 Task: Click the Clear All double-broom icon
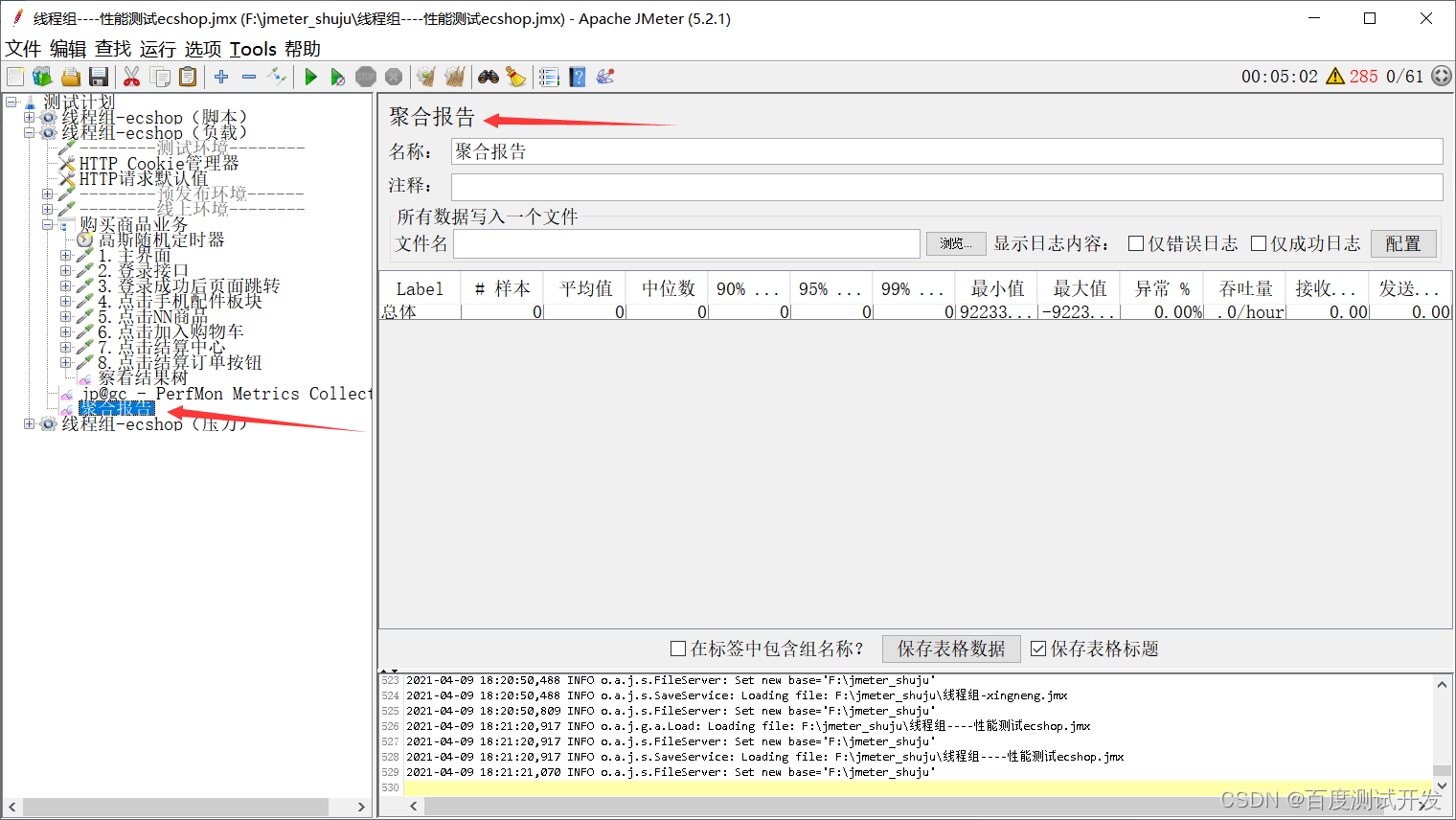tap(454, 77)
